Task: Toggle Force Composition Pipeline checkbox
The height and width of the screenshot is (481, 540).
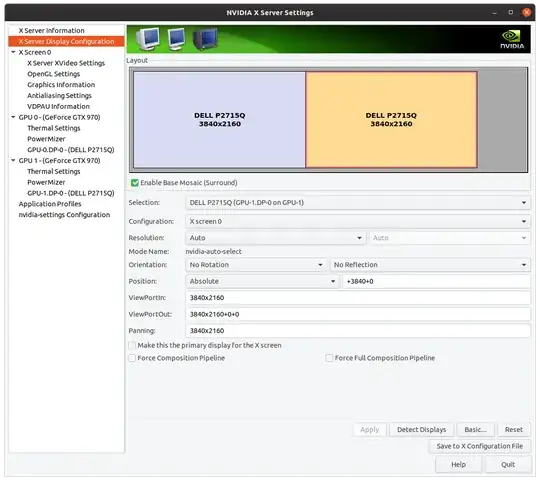Action: click(x=132, y=358)
